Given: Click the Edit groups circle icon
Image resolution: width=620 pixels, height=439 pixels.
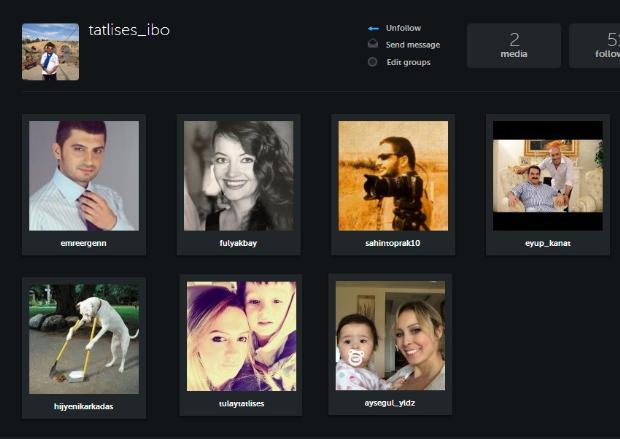Looking at the screenshot, I should click(x=372, y=62).
